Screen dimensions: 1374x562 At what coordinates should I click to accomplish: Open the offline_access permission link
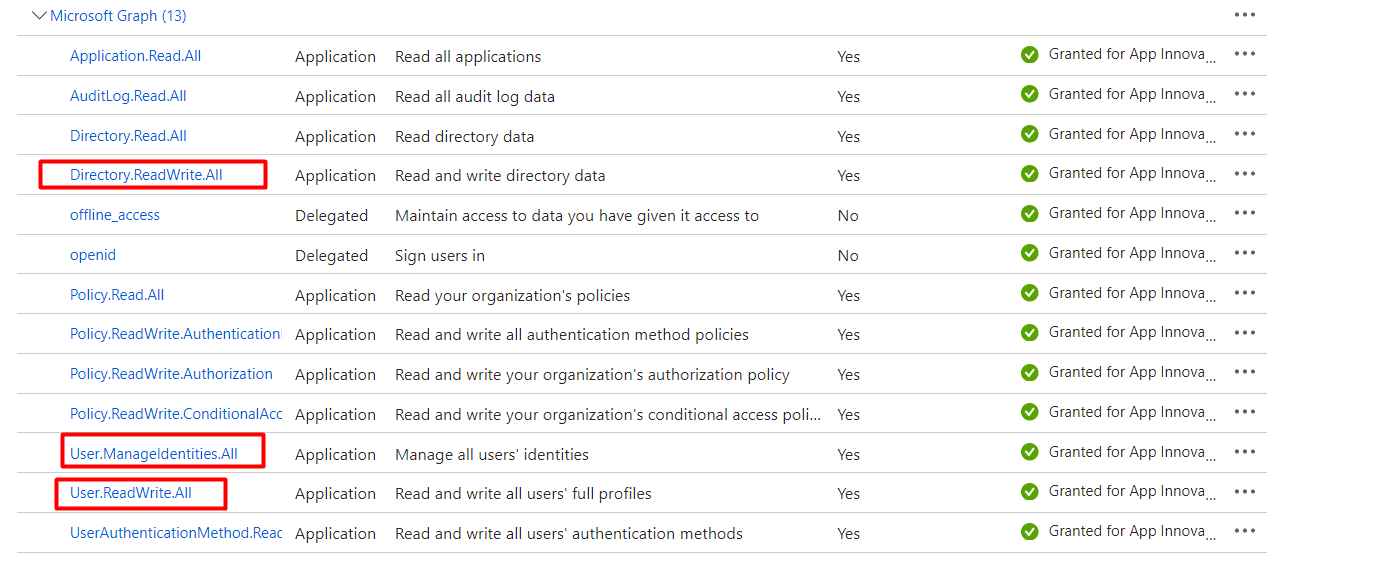(115, 215)
